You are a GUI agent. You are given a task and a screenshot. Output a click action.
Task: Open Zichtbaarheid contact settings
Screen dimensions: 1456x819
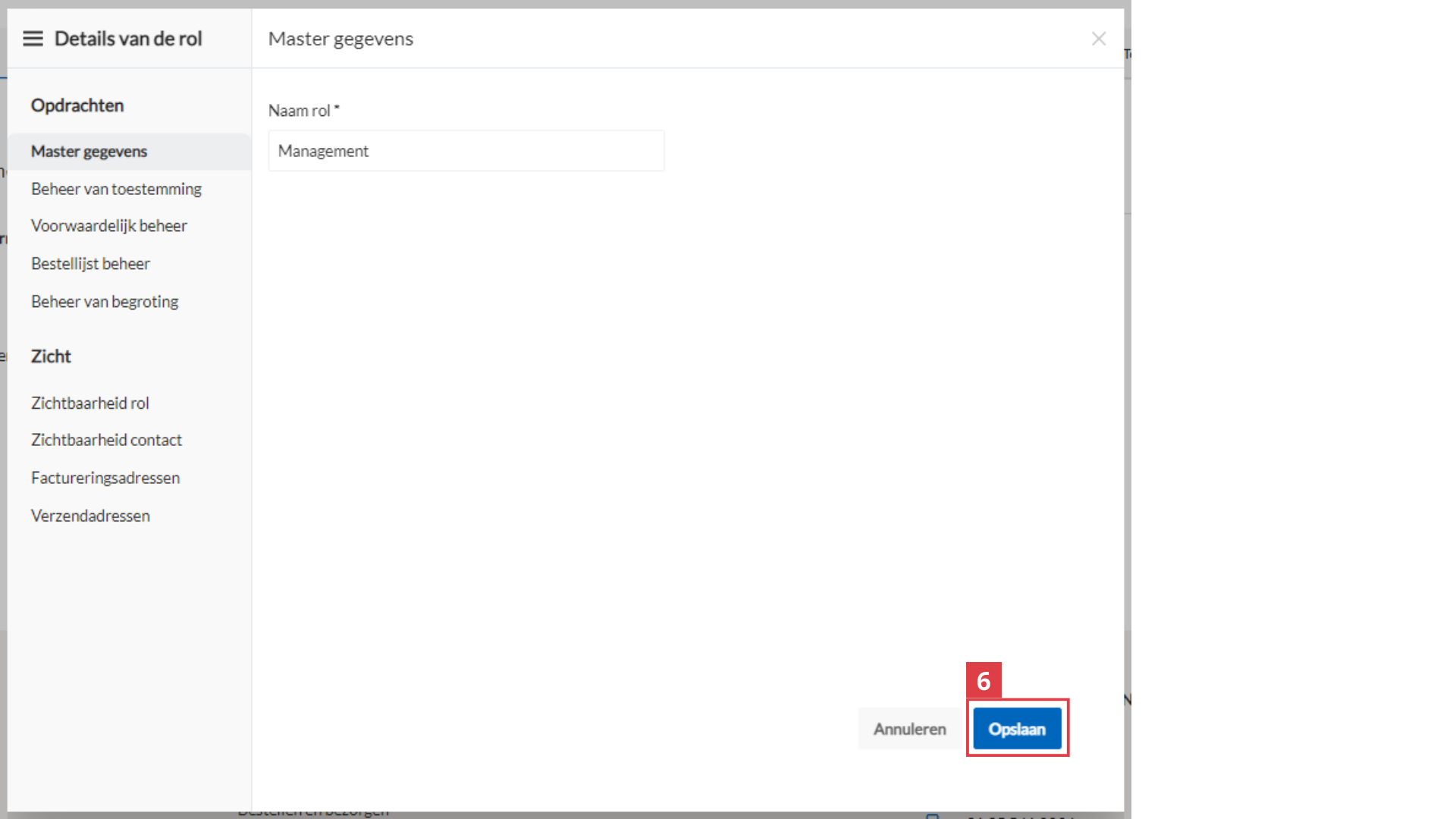106,440
